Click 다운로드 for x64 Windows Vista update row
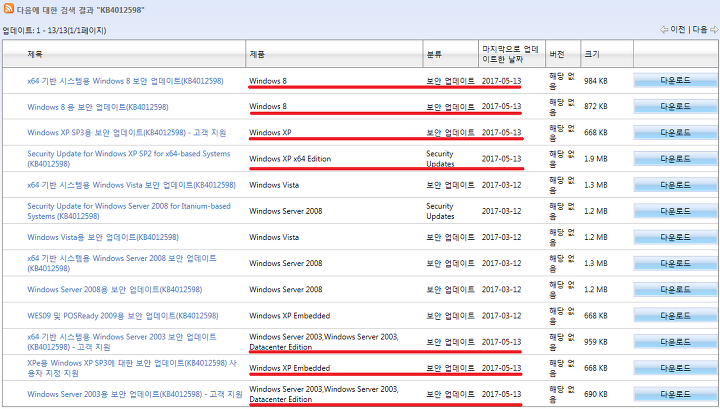Viewport: 720px width, 409px height. point(675,185)
